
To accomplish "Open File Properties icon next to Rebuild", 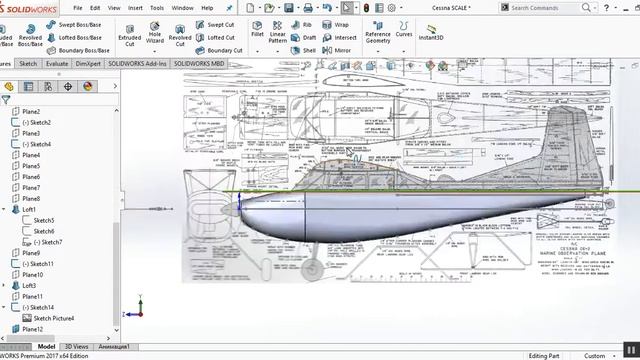I will [379, 8].
